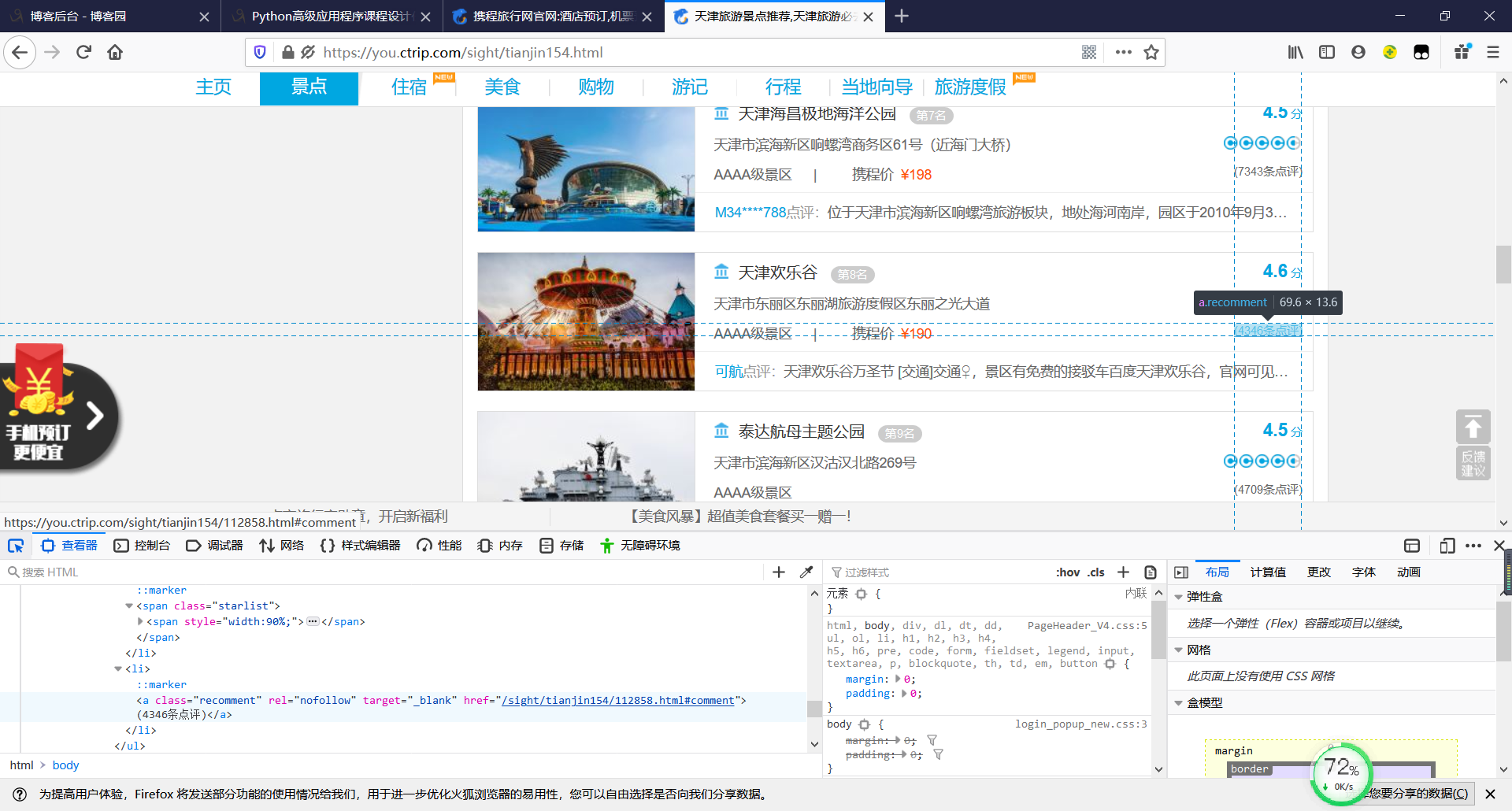
Task: Open devtools customize three-dot menu
Action: coord(1473,546)
